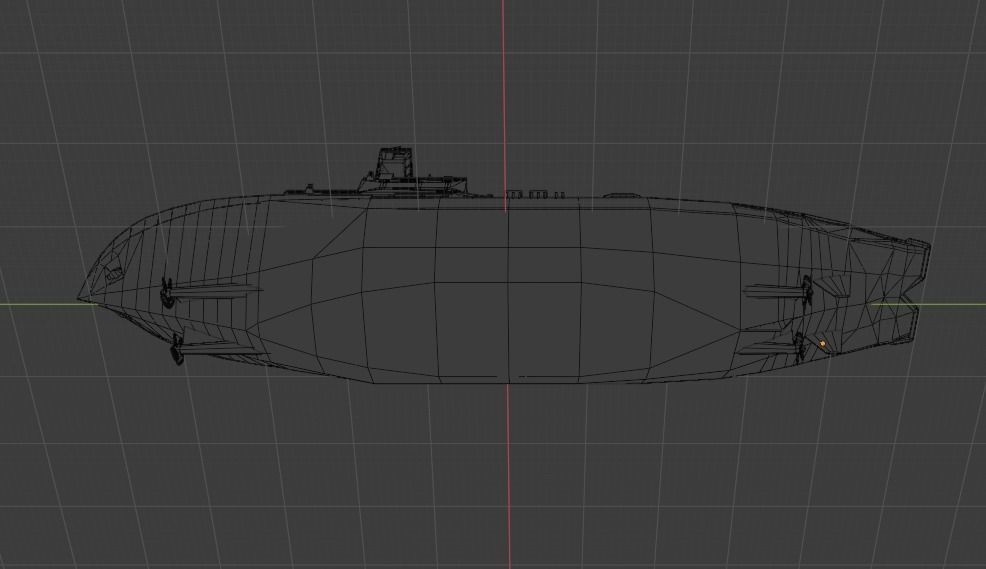The height and width of the screenshot is (569, 986).
Task: Select the upper bow propeller on the left
Action: (x=167, y=292)
